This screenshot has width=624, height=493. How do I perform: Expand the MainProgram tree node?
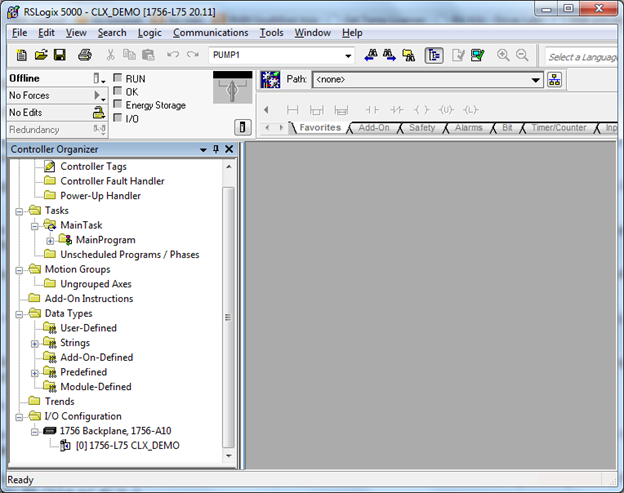(x=50, y=240)
